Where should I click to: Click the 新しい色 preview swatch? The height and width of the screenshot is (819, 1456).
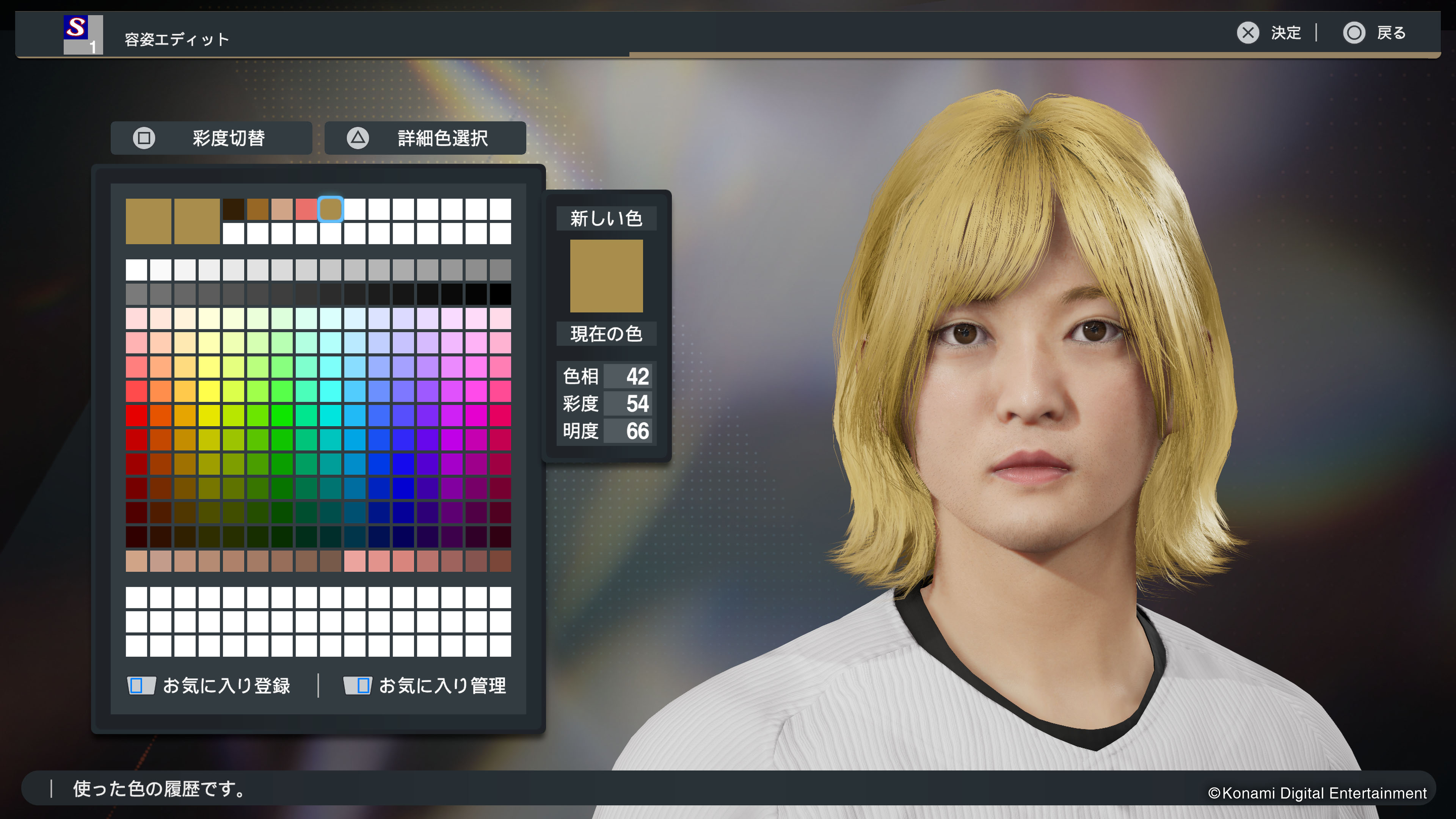click(x=606, y=276)
